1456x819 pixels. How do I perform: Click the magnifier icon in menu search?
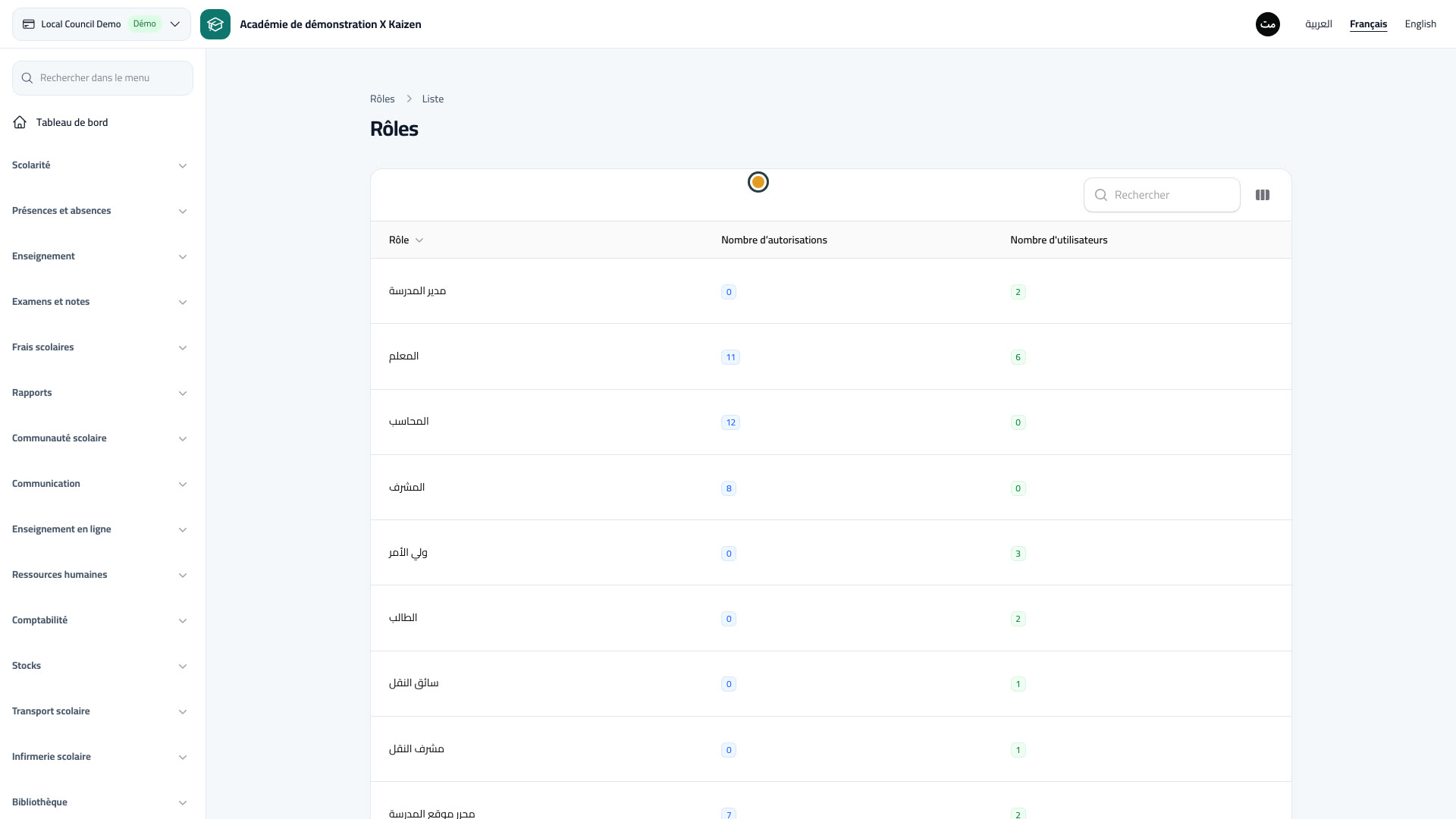click(x=27, y=78)
